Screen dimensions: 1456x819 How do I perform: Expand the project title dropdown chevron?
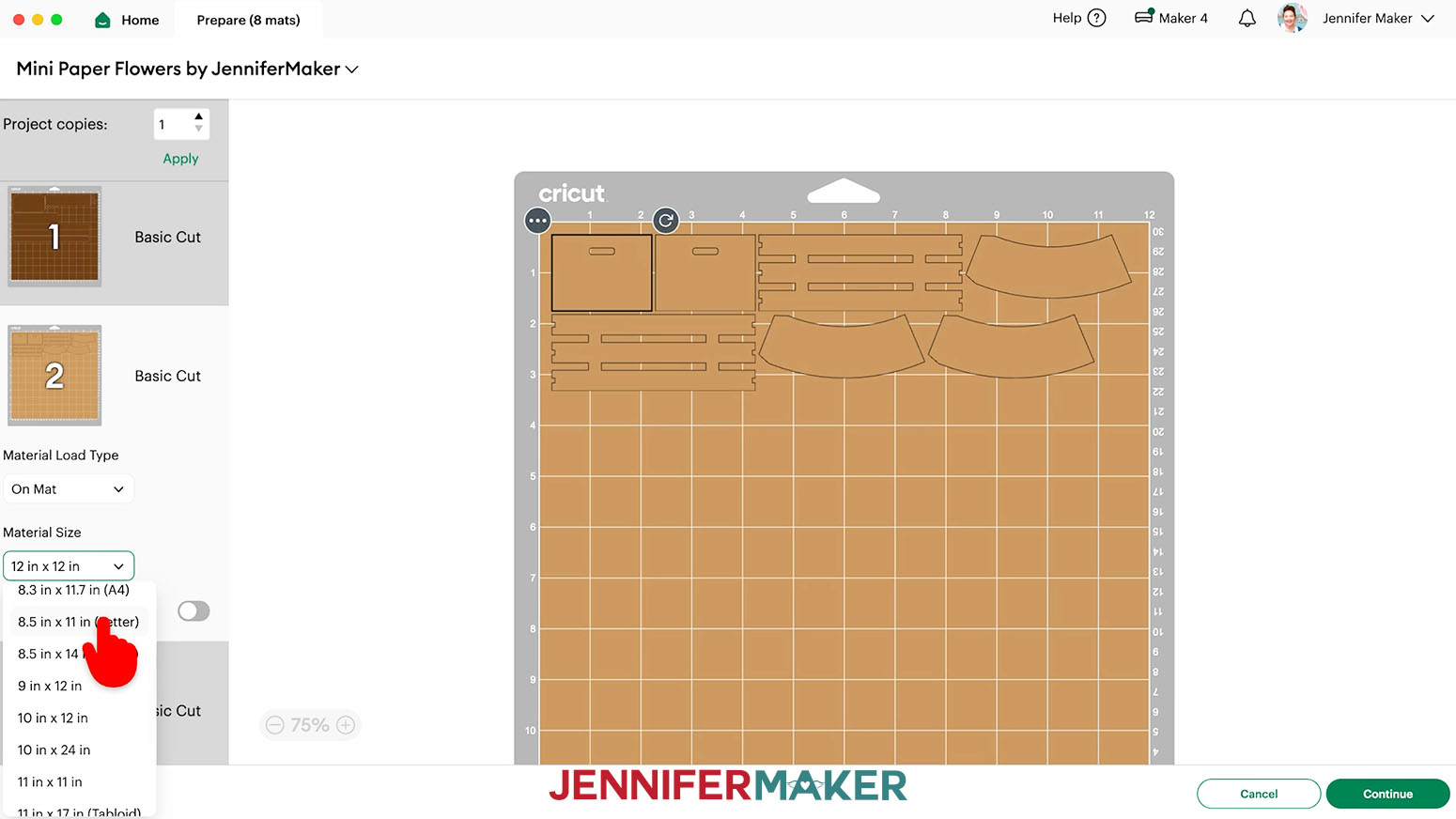(x=352, y=70)
